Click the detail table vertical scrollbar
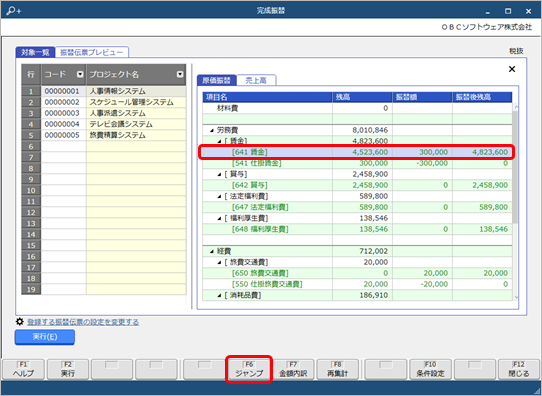542x396 pixels. pos(515,201)
